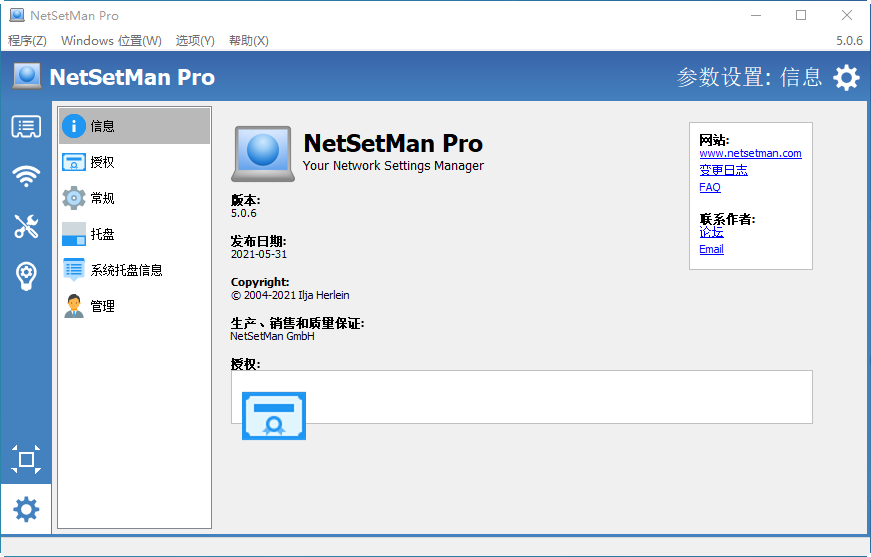Screen dimensions: 871x557
Task: Open the 选项(Y) menu
Action: pos(195,41)
